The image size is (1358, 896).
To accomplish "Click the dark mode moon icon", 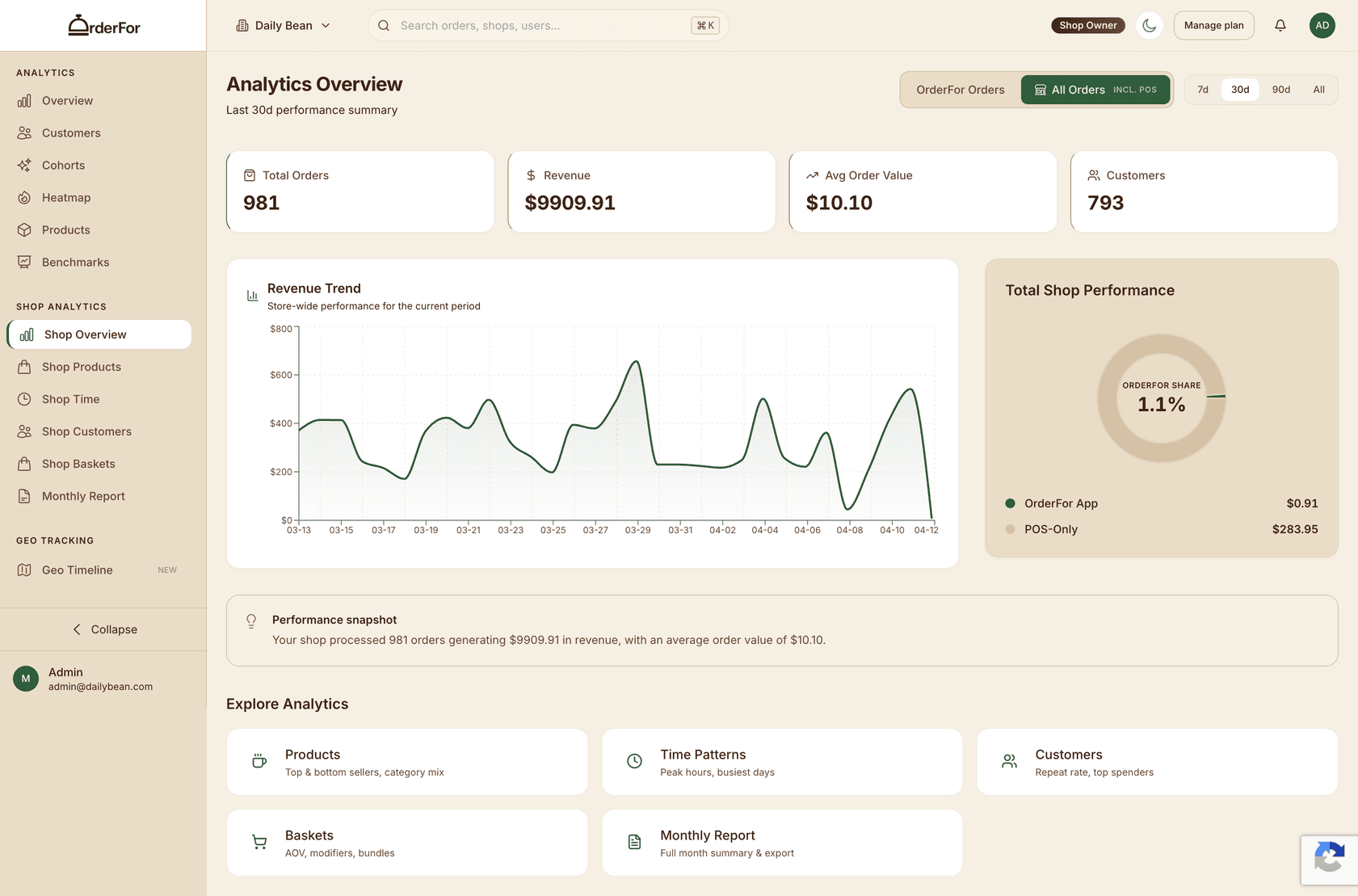I will [1150, 25].
